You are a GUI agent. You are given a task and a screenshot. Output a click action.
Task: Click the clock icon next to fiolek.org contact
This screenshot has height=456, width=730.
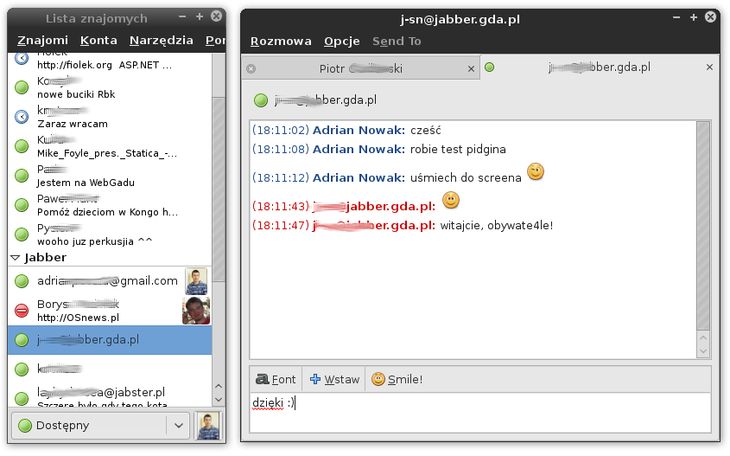(21, 58)
